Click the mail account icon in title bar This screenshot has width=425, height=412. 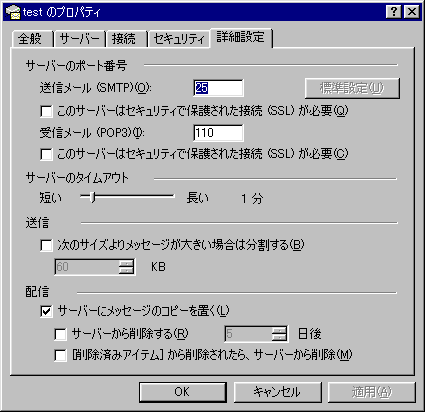click(13, 12)
